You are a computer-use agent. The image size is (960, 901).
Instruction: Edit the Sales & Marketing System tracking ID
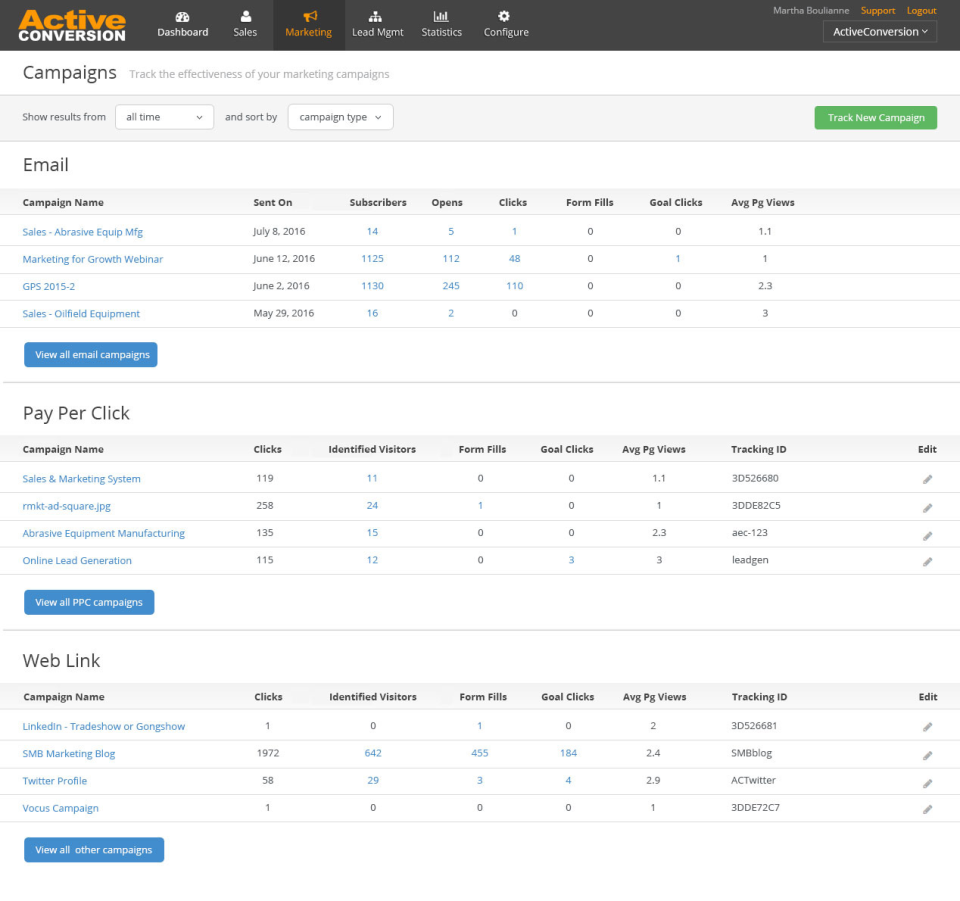click(927, 478)
